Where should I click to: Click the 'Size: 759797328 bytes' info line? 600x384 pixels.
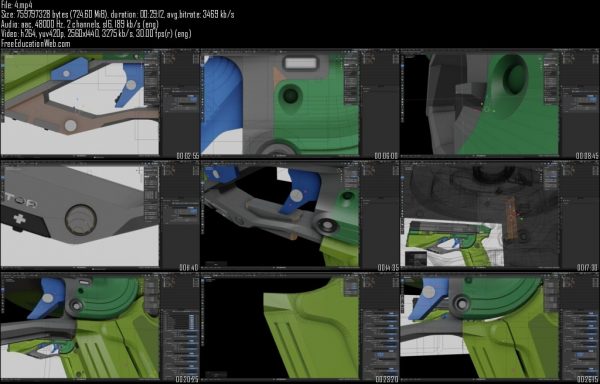click(117, 15)
